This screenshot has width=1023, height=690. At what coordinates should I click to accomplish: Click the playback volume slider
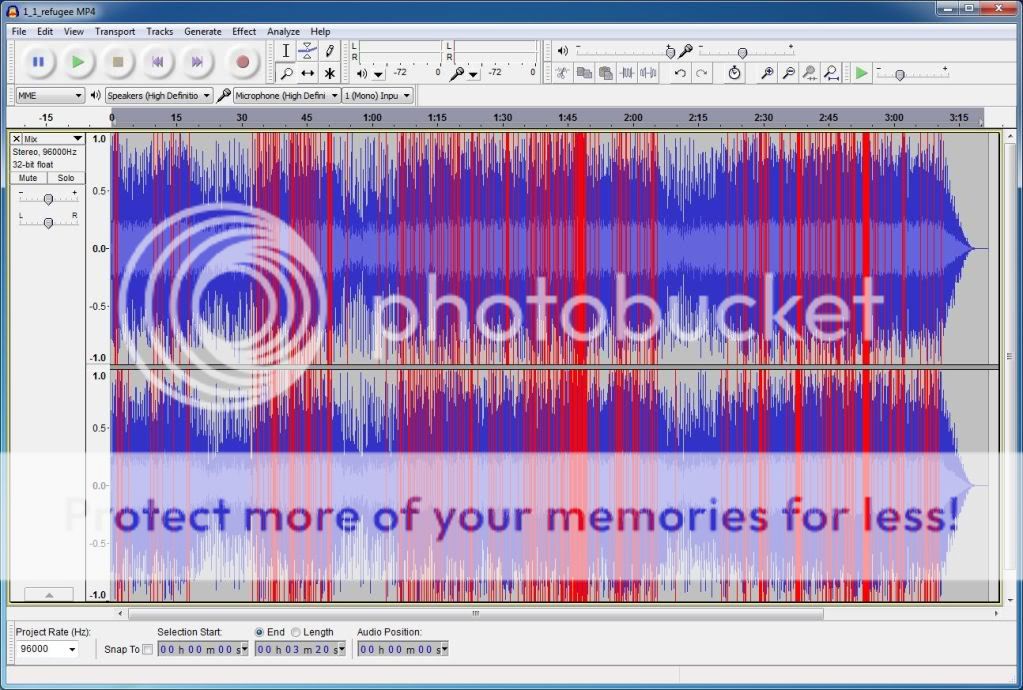[x=670, y=51]
